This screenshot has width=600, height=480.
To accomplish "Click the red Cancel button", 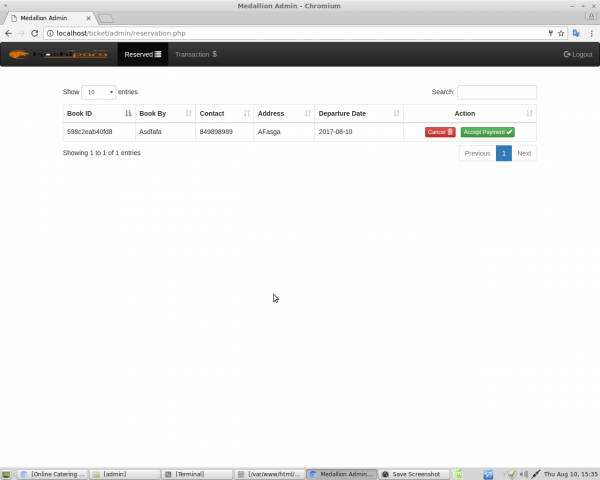I will pyautogui.click(x=440, y=132).
